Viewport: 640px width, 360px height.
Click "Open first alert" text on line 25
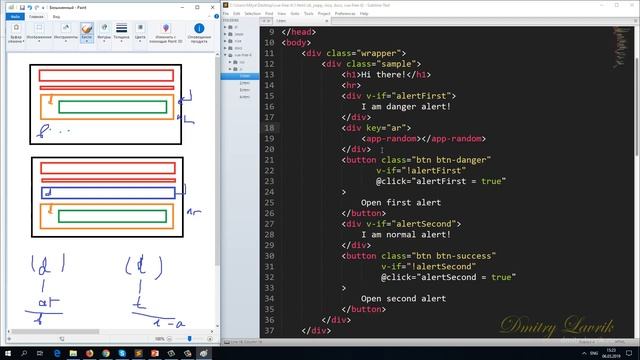401,202
